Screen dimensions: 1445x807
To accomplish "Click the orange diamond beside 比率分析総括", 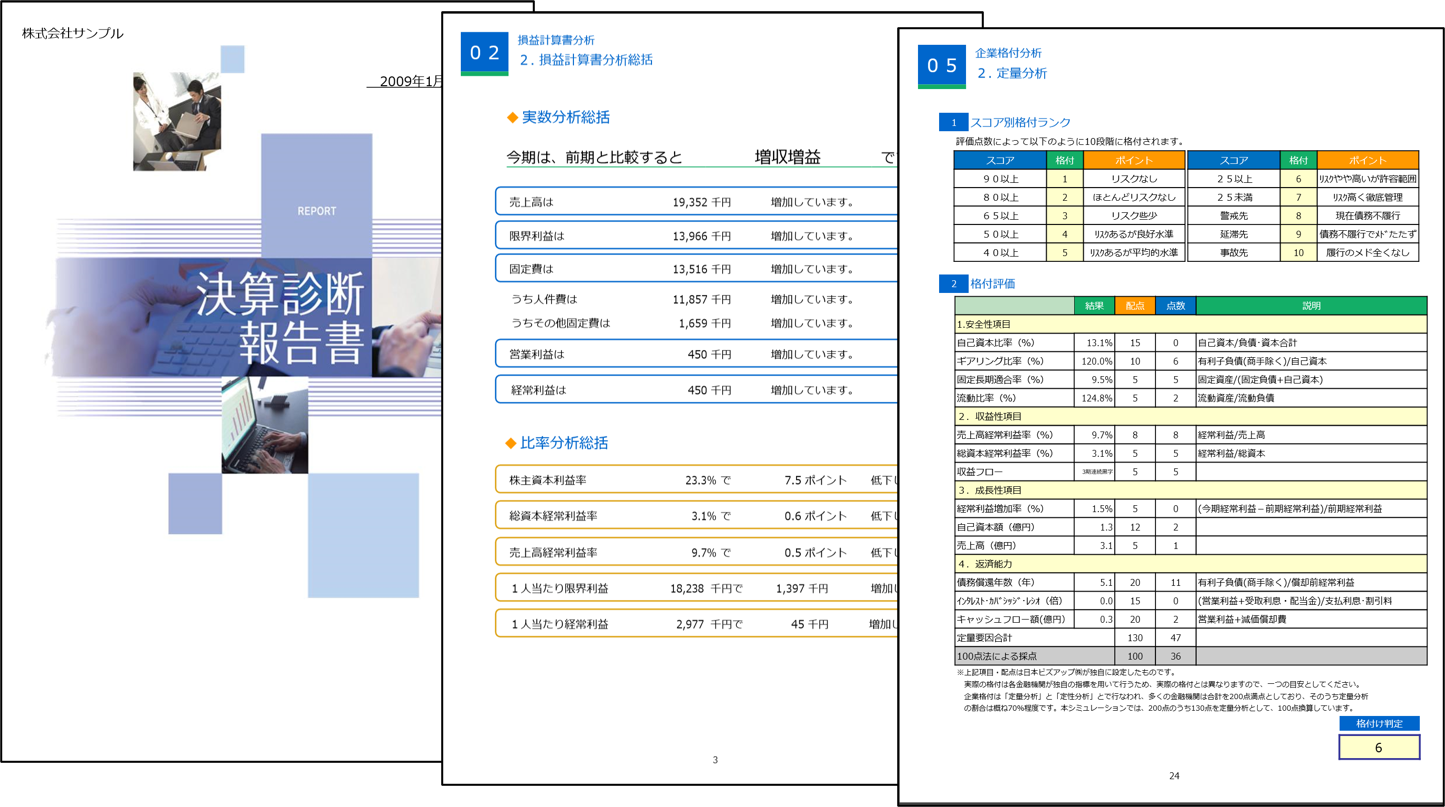I will [x=511, y=443].
